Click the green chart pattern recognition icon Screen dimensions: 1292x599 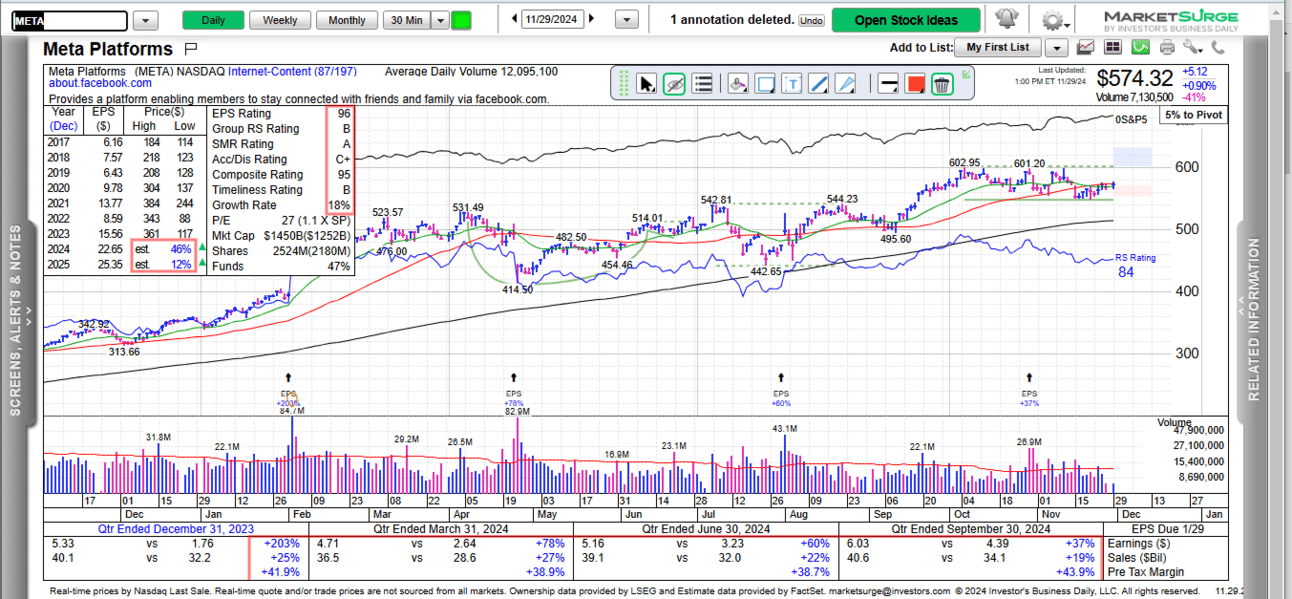[1141, 47]
